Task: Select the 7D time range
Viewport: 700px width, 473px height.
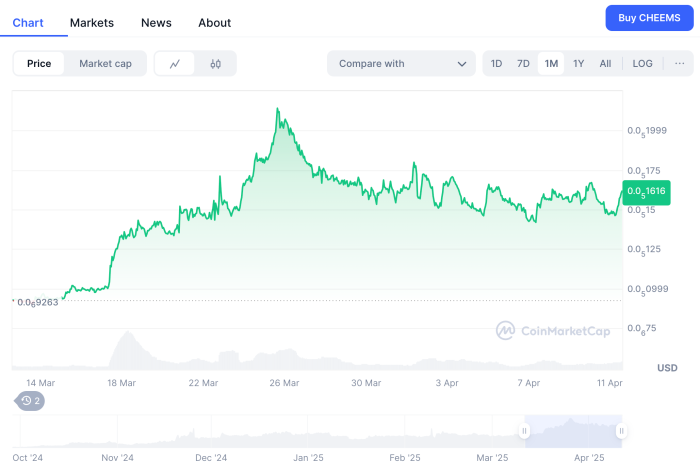Action: click(x=523, y=64)
